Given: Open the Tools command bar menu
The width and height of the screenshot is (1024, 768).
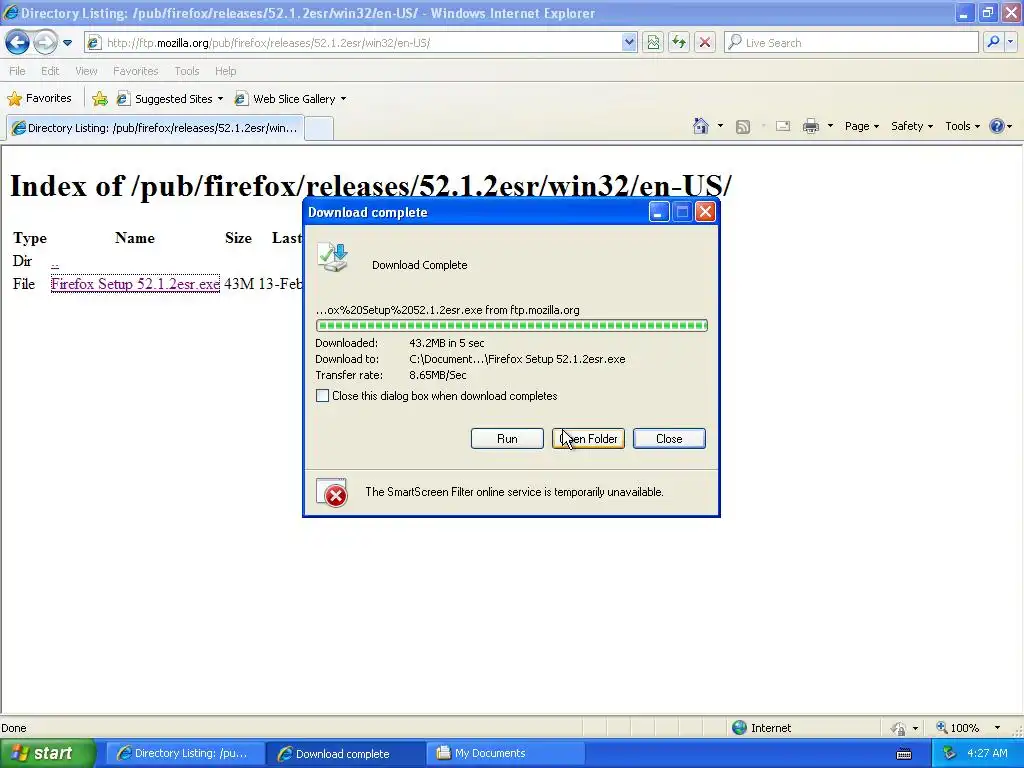Looking at the screenshot, I should coord(962,126).
